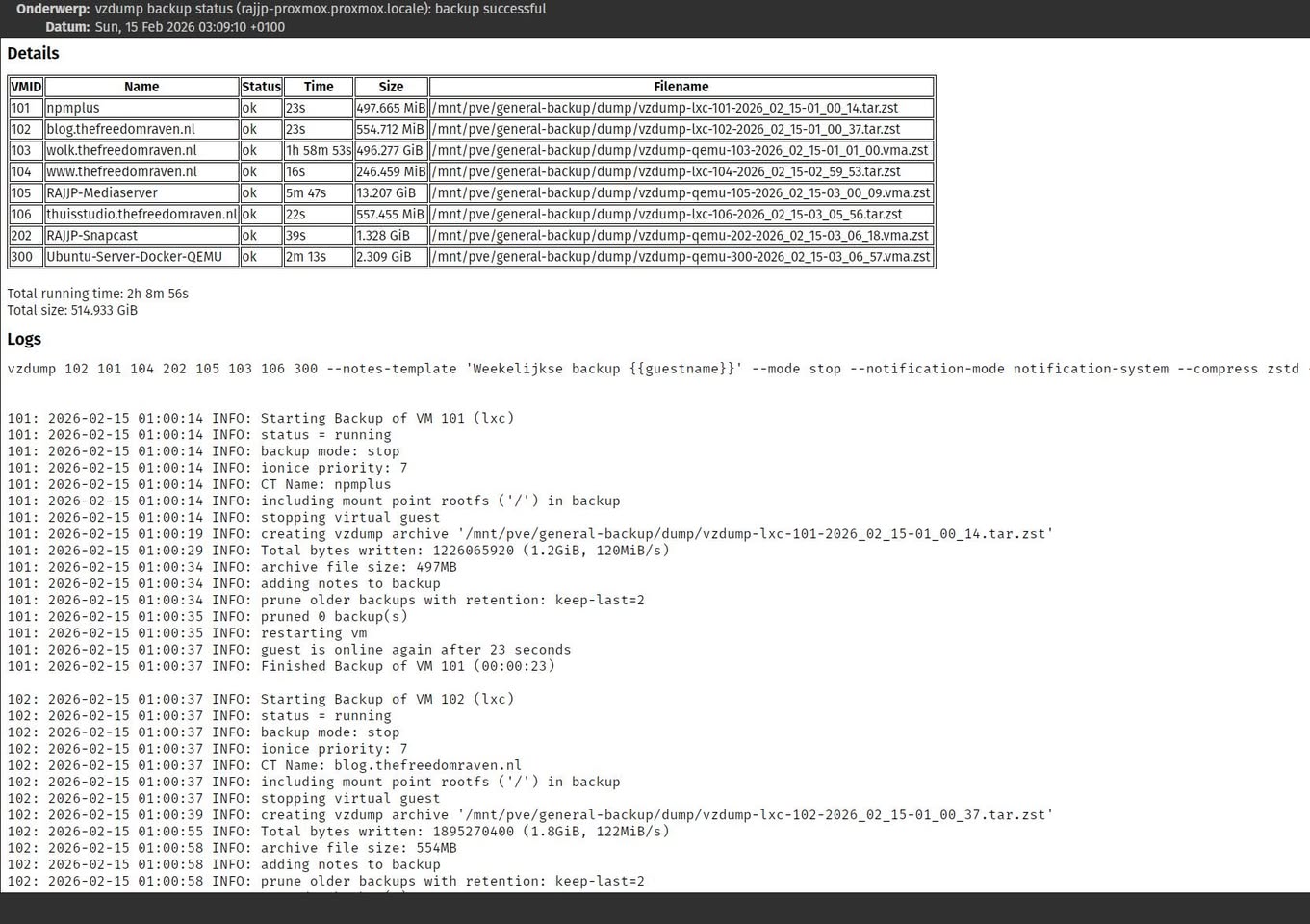The height and width of the screenshot is (924, 1310).
Task: Click the size cell '246.459 MiB'
Action: pos(391,171)
